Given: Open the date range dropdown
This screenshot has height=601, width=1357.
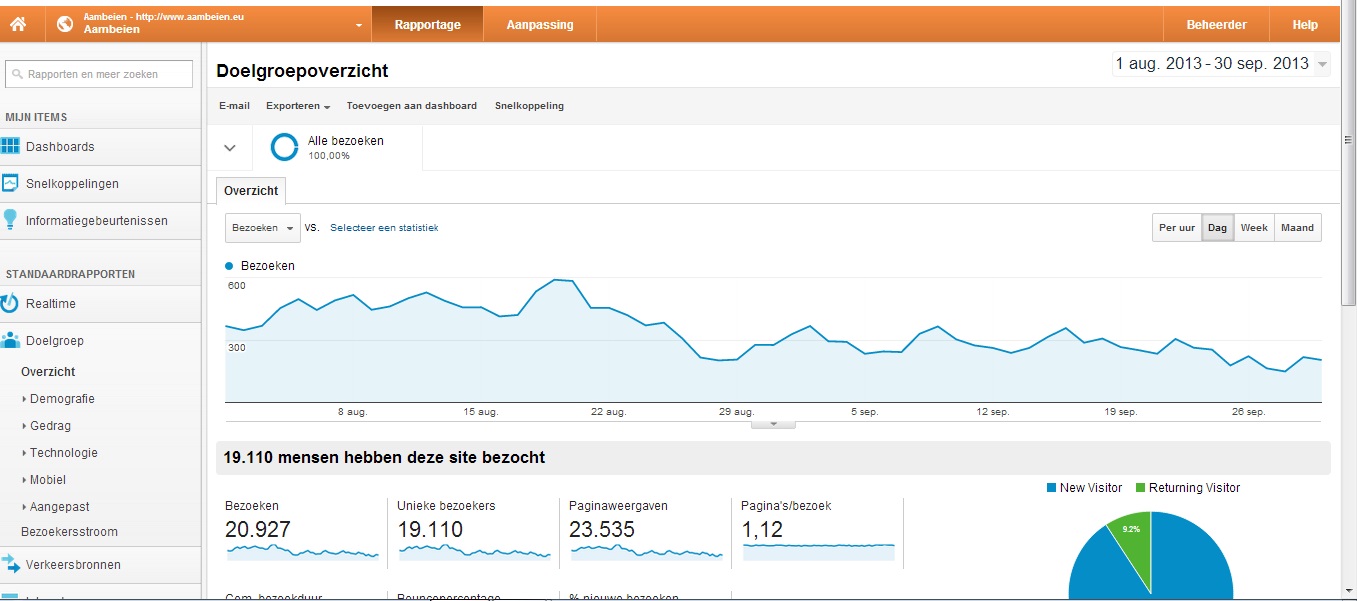Looking at the screenshot, I should pos(1323,64).
